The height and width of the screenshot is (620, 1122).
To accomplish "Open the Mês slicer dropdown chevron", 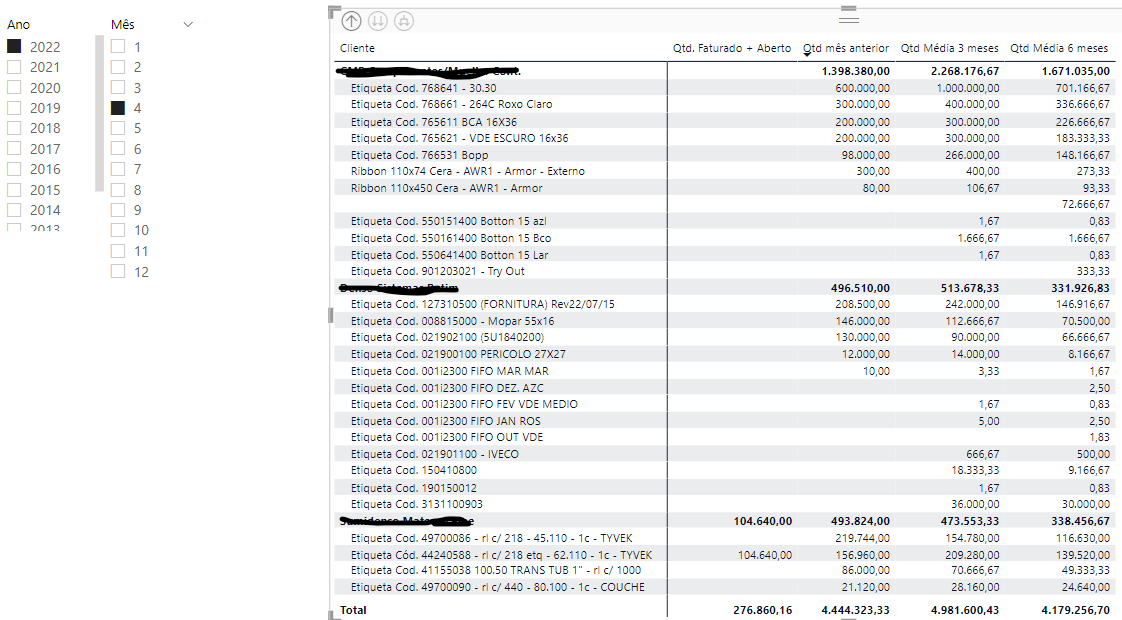I will (x=188, y=24).
